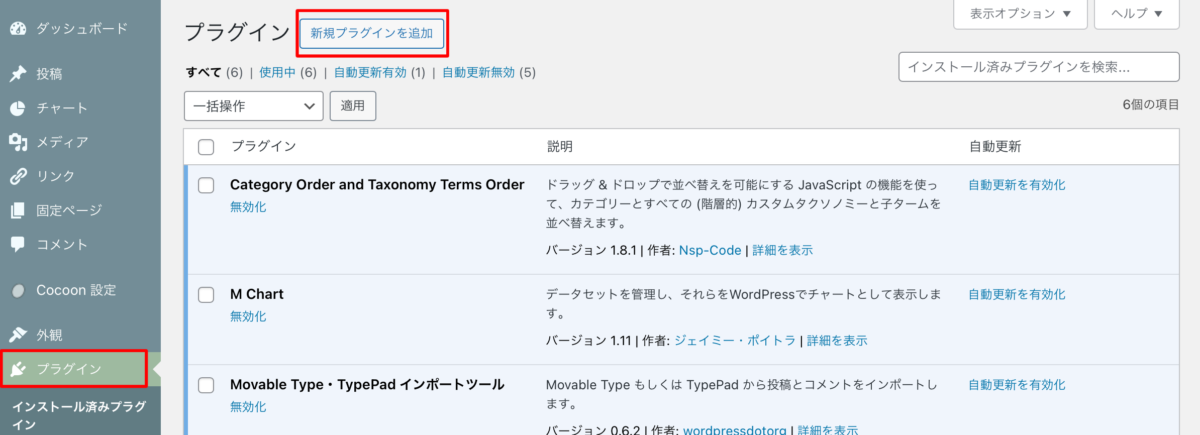The image size is (1200, 435).
Task: Click the Links chain icon
Action: 17,176
